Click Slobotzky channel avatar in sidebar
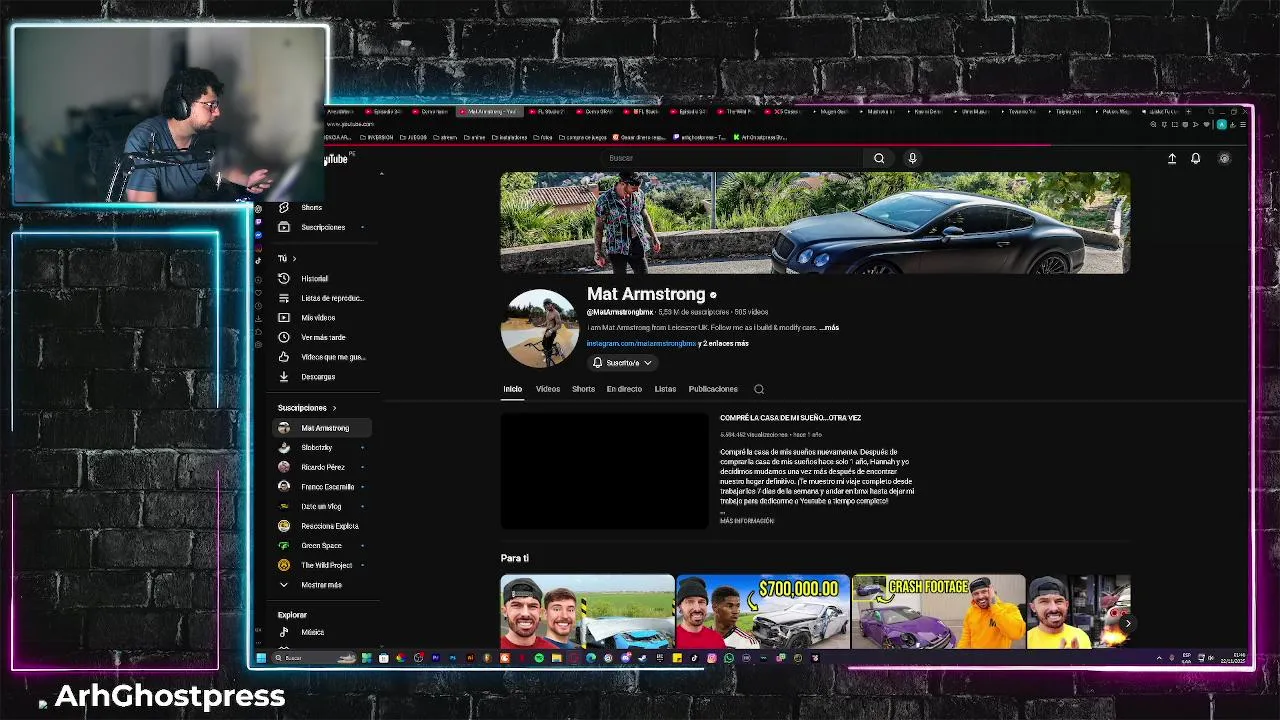 [x=284, y=447]
